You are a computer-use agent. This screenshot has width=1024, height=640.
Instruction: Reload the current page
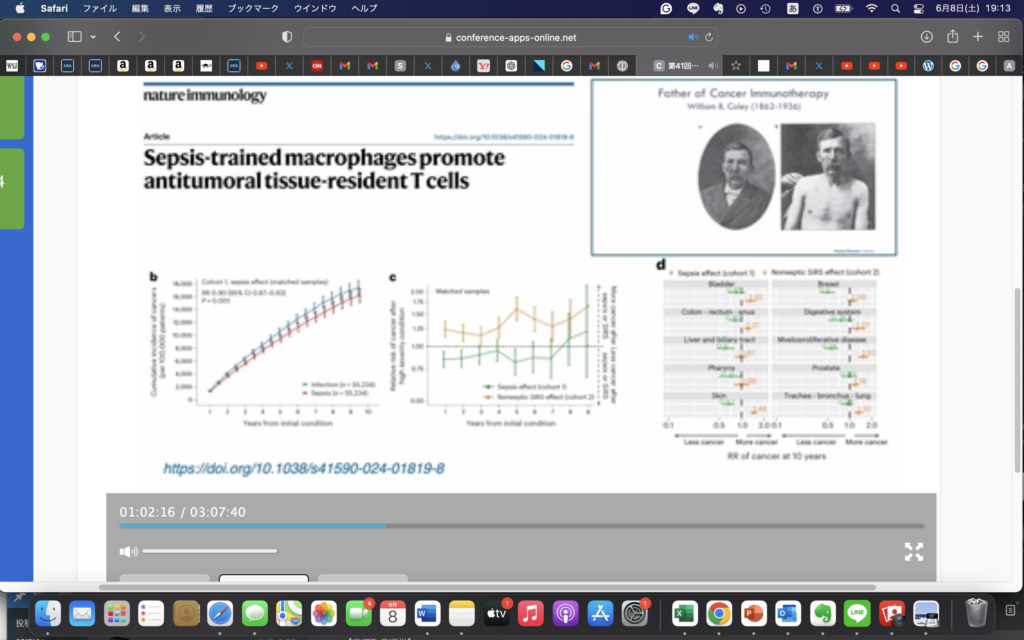(709, 37)
